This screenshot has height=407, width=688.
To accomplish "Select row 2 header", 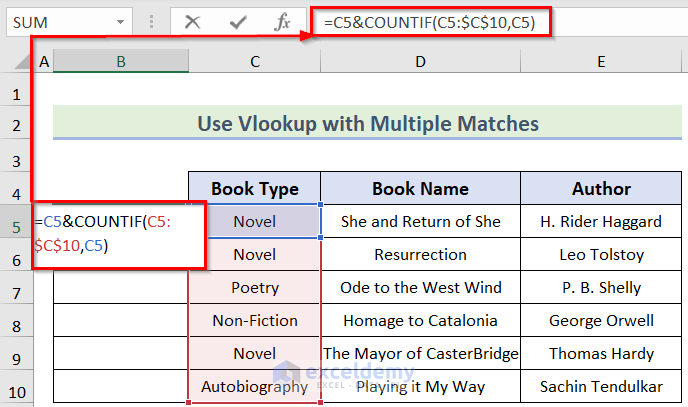I will point(16,126).
